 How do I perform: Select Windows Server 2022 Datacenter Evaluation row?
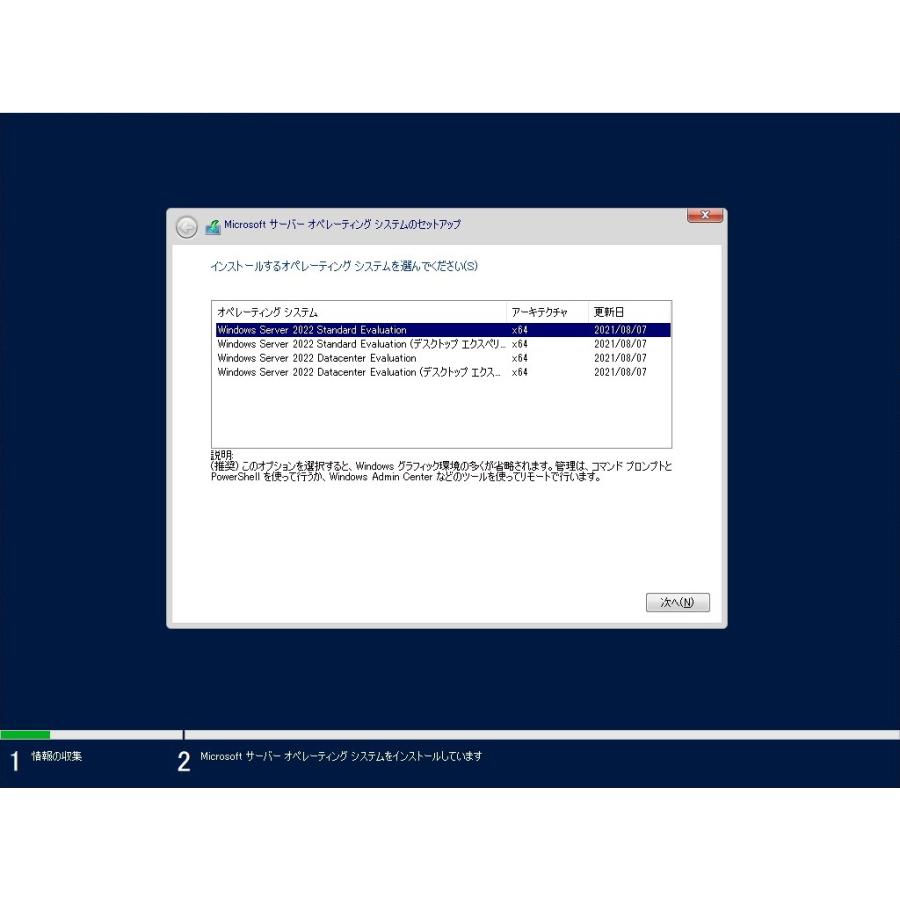(x=443, y=358)
